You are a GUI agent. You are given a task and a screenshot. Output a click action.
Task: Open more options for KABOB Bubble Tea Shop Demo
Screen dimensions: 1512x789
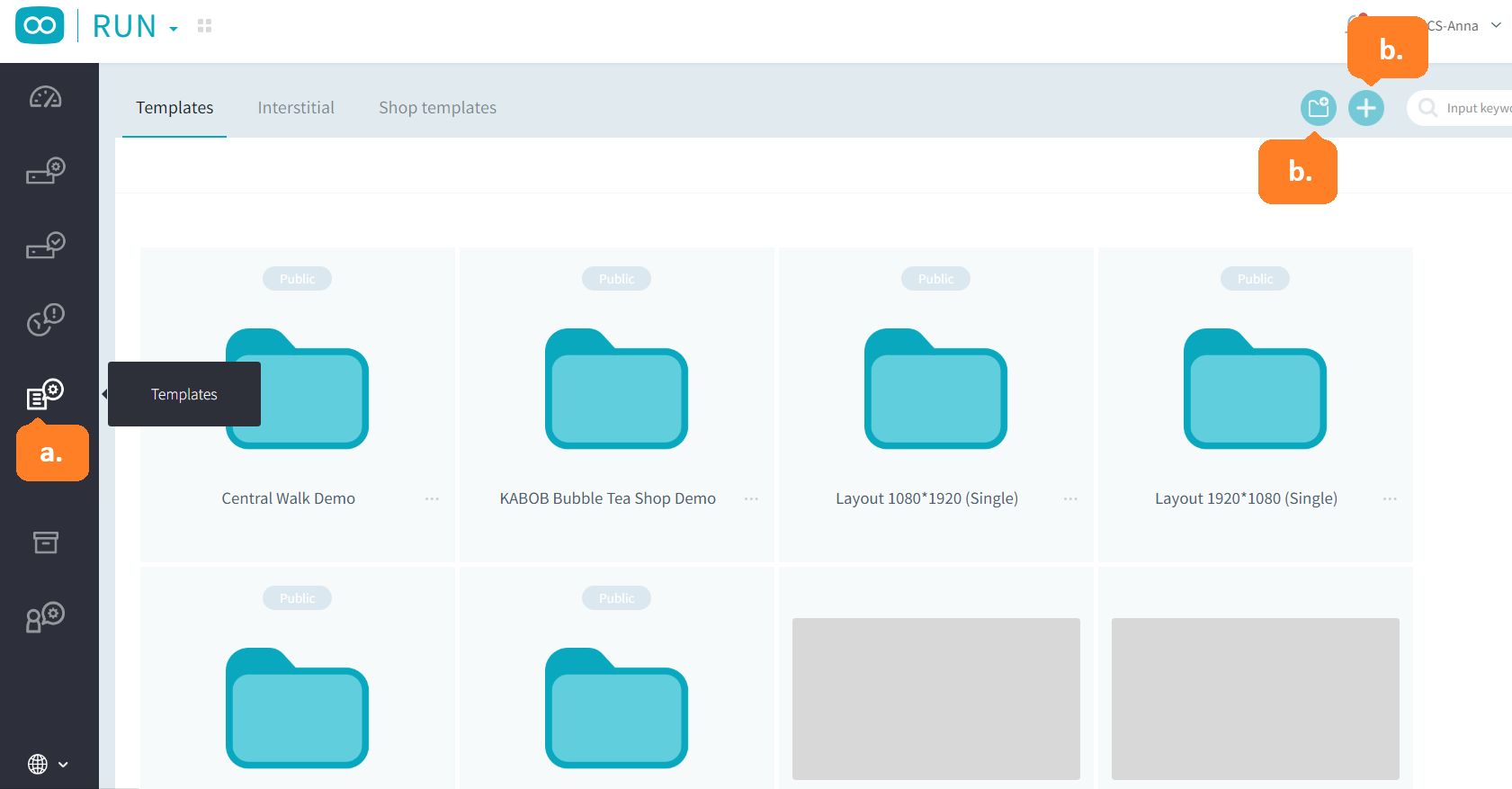[x=751, y=498]
